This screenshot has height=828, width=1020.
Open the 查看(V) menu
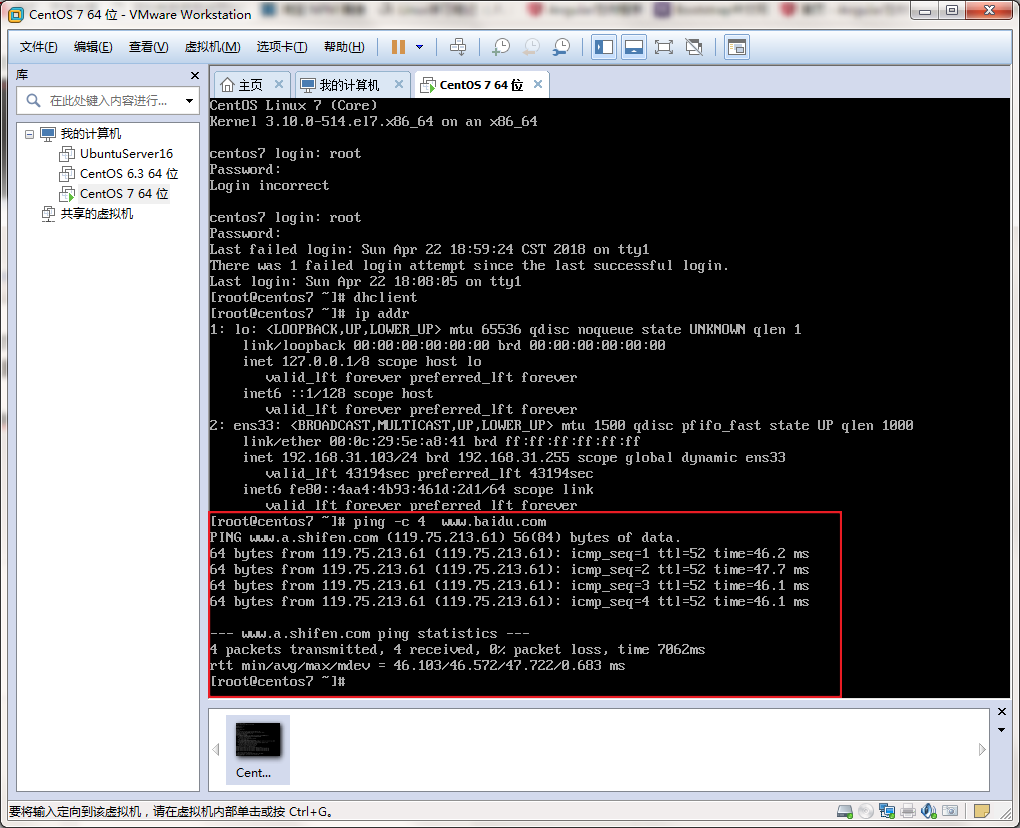pyautogui.click(x=148, y=47)
